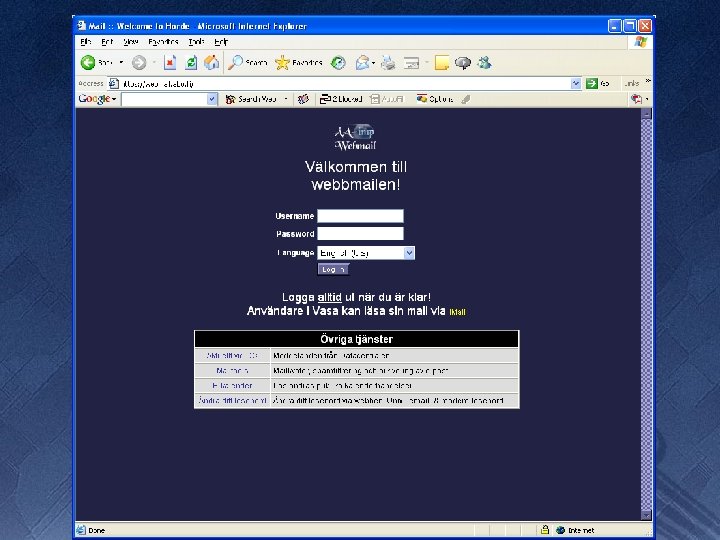The height and width of the screenshot is (540, 720).
Task: Open the Tools menu
Action: 197,42
